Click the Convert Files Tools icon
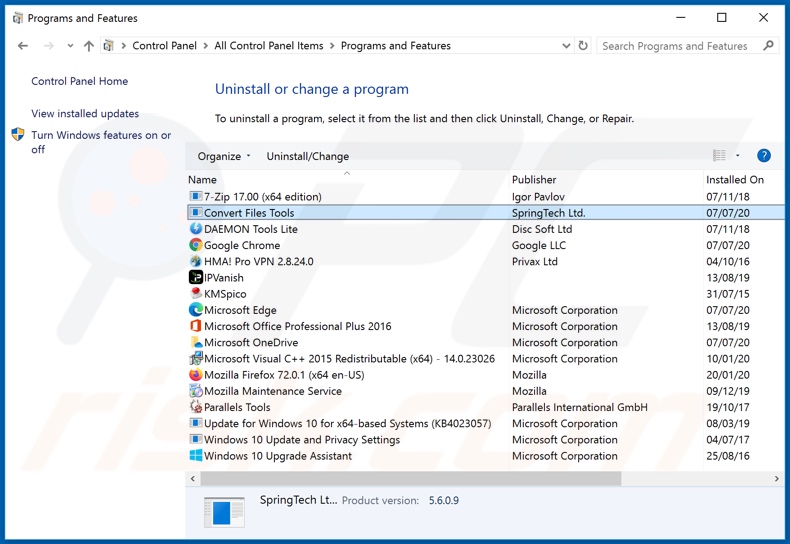 [195, 213]
